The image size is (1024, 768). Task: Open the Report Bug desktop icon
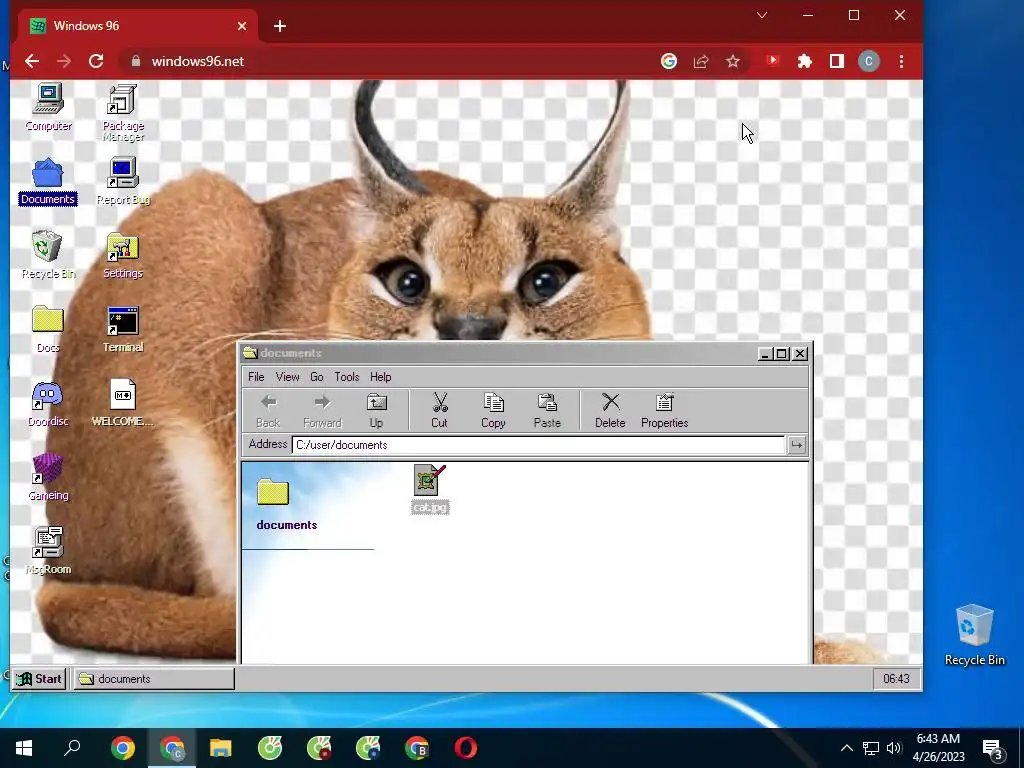(123, 182)
